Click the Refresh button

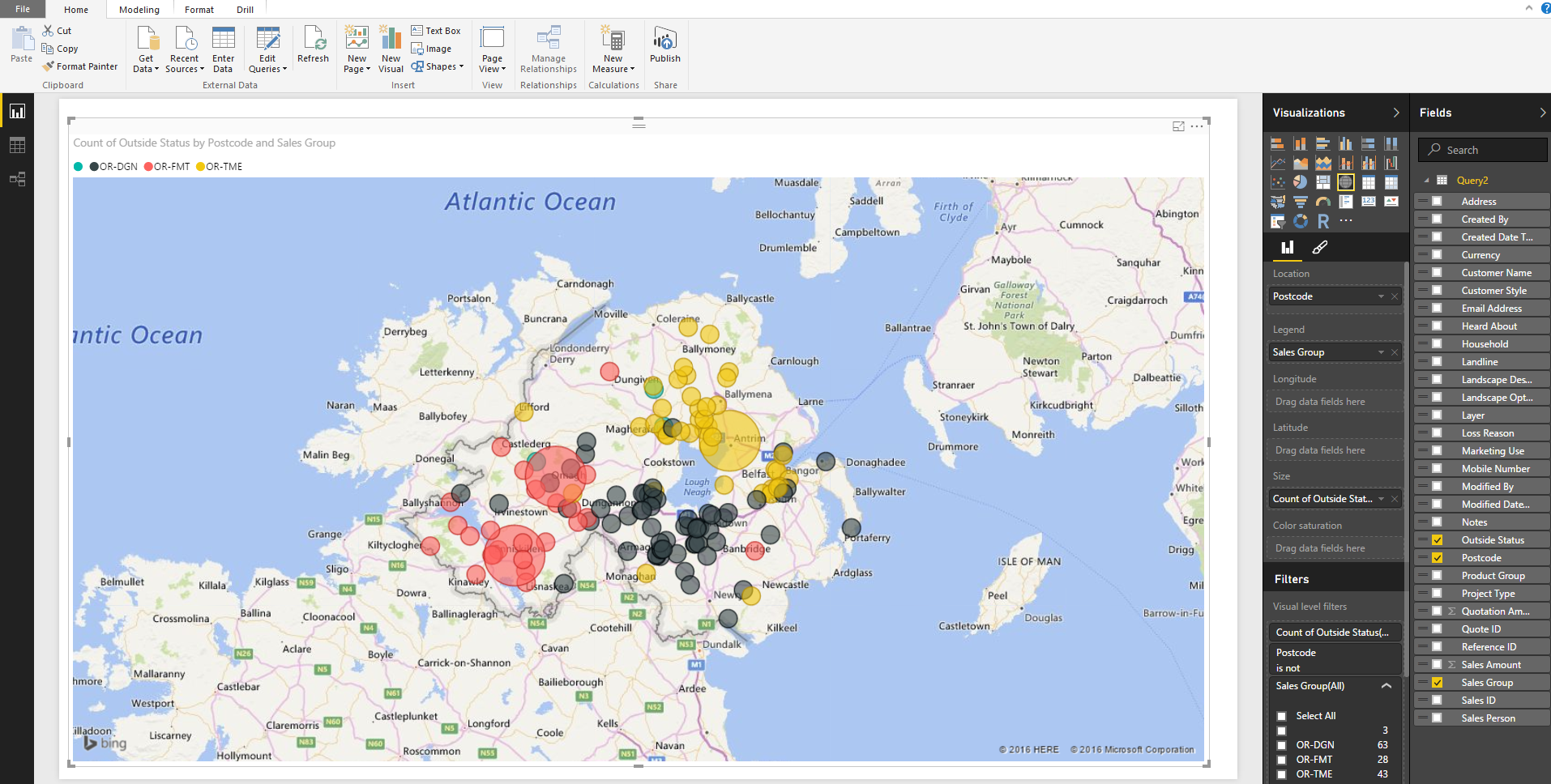pos(313,45)
